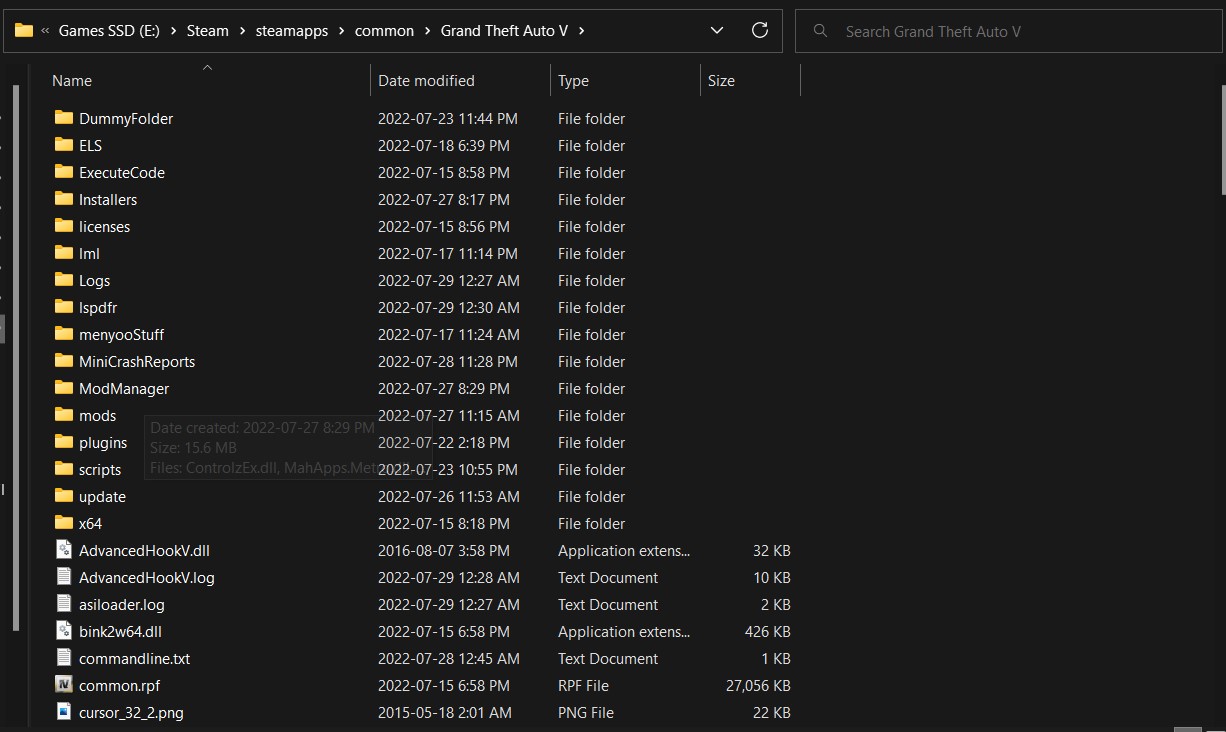Select the ExecuteCode folder icon
Image resolution: width=1226 pixels, height=732 pixels.
point(64,172)
